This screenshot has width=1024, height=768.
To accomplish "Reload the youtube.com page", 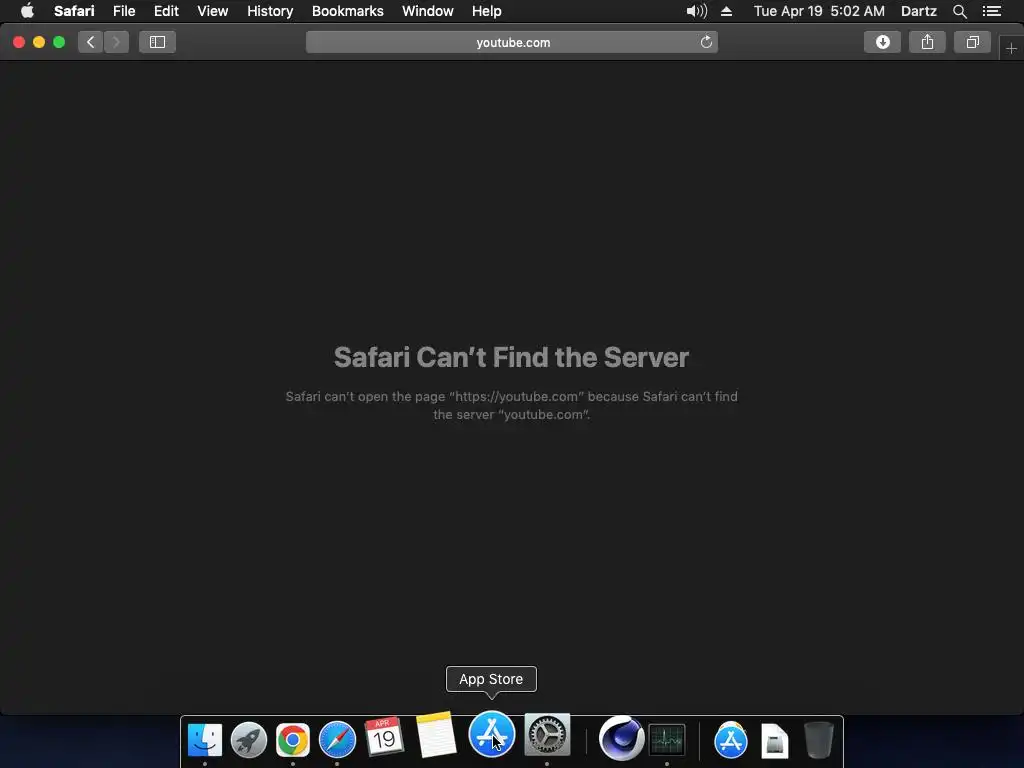I will click(x=706, y=42).
